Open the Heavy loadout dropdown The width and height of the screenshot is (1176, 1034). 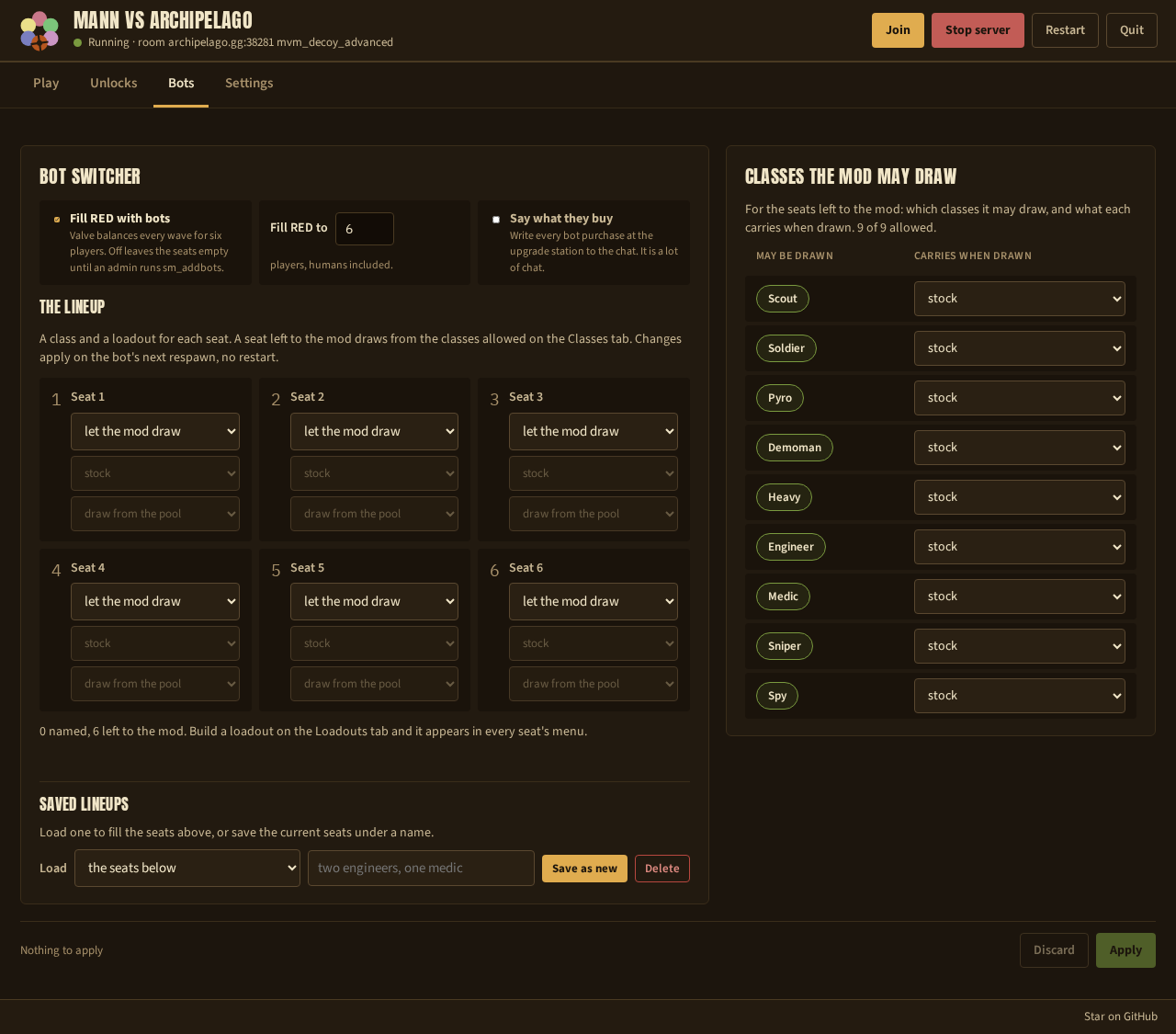[x=1020, y=497]
